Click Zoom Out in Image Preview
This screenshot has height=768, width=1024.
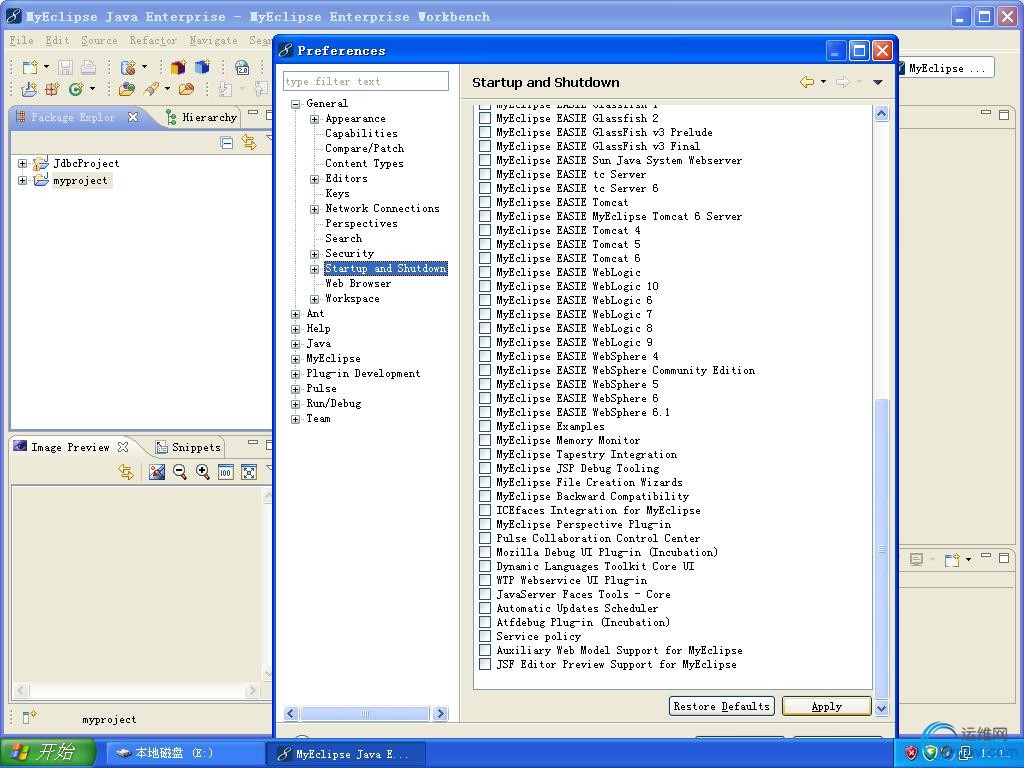click(x=180, y=472)
